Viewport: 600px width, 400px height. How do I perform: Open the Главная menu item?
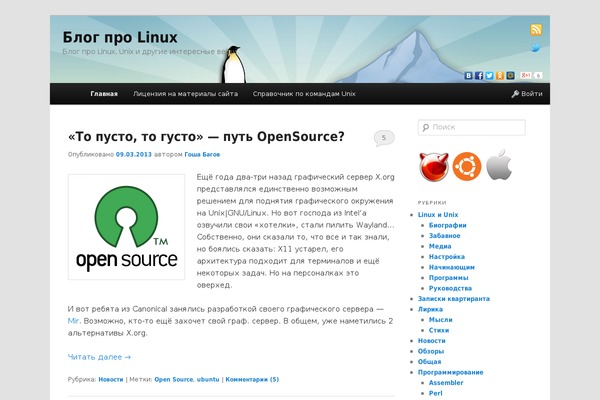click(104, 94)
